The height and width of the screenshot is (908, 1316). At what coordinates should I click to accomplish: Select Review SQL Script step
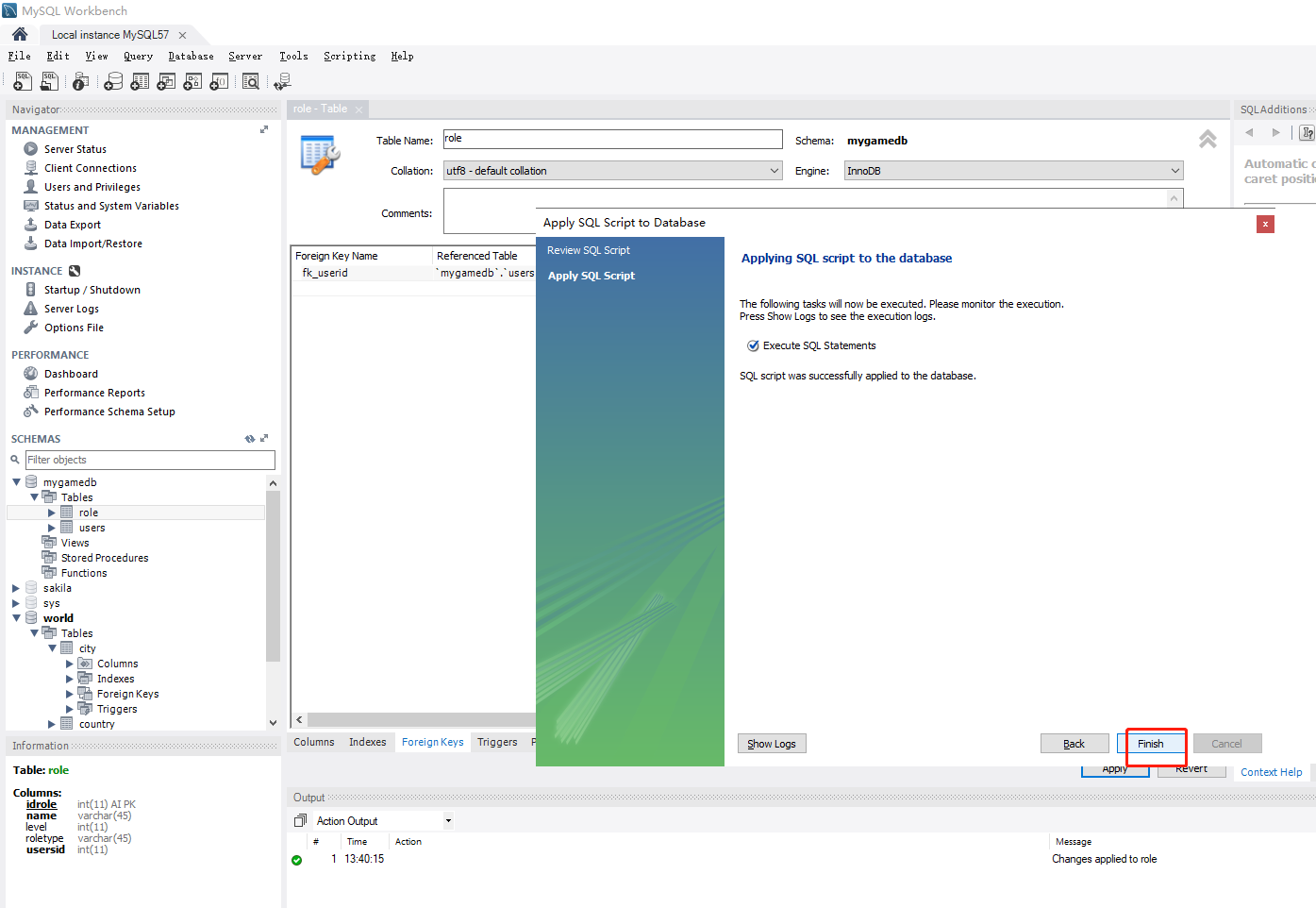click(589, 250)
